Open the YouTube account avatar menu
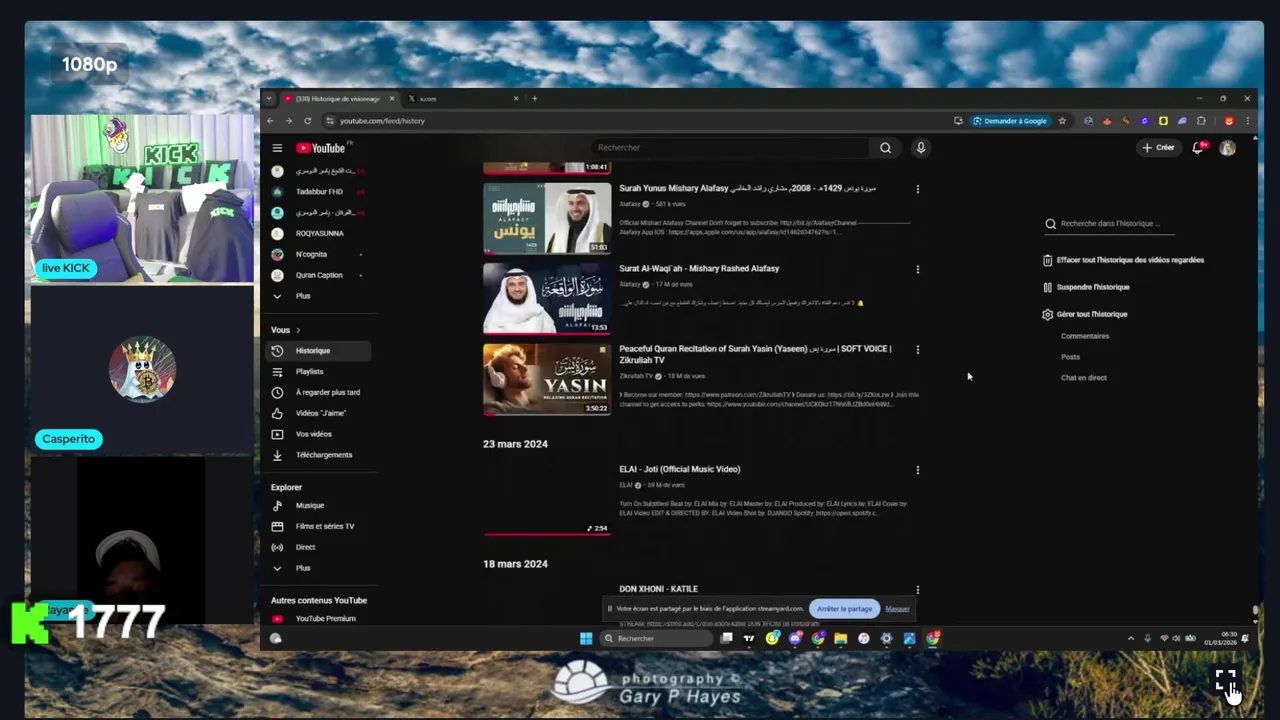The height and width of the screenshot is (720, 1280). (x=1227, y=148)
